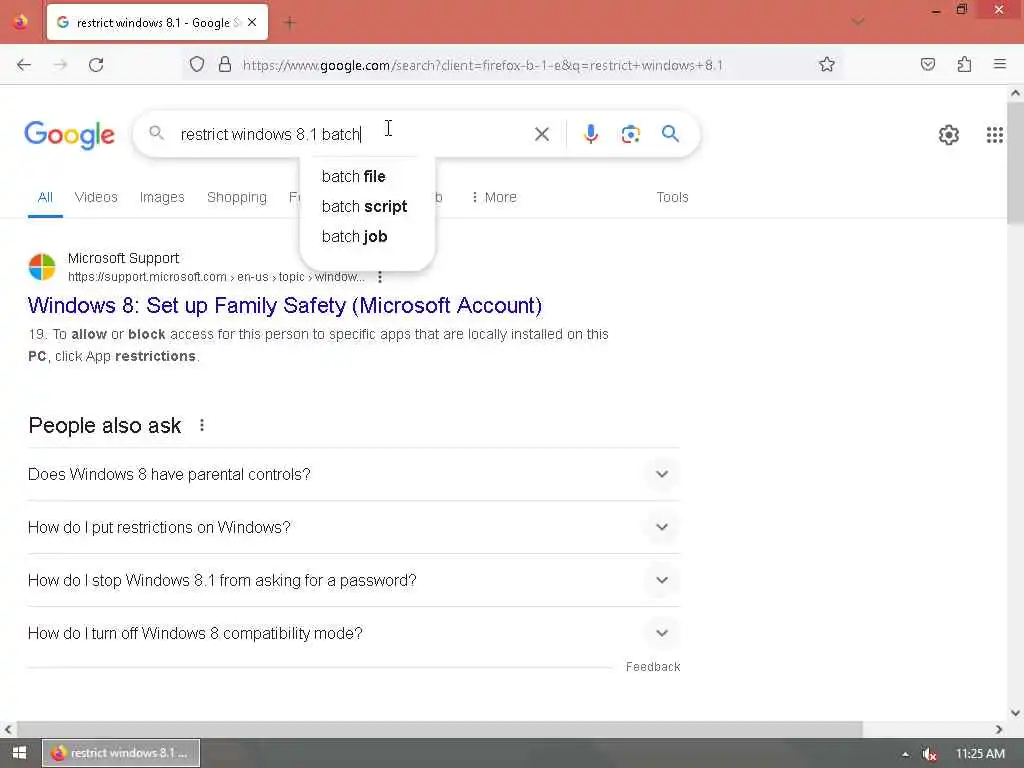Click the padlock site security icon
This screenshot has width=1024, height=768.
pos(225,65)
